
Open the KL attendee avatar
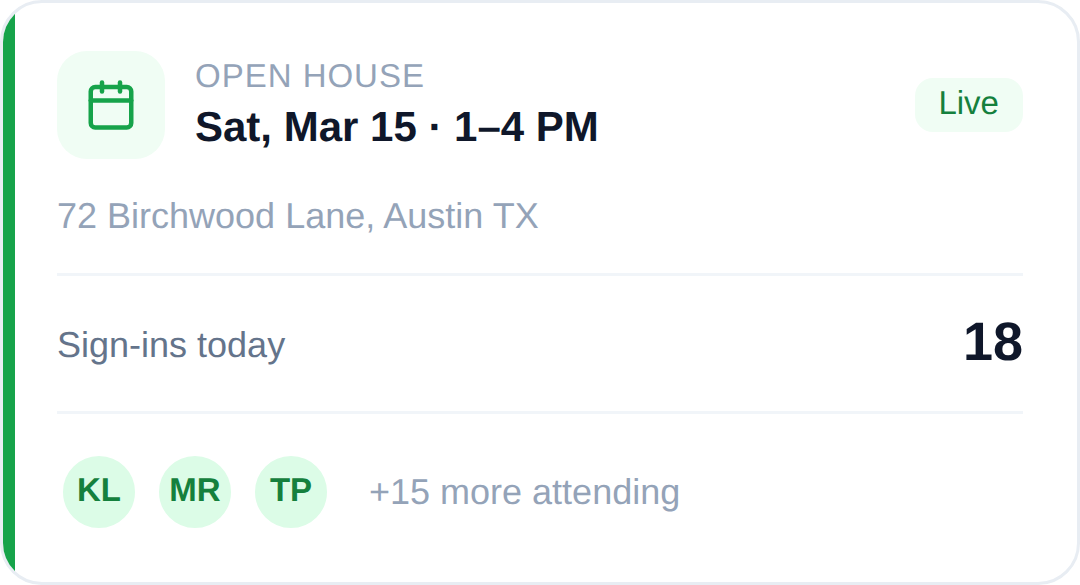(99, 491)
